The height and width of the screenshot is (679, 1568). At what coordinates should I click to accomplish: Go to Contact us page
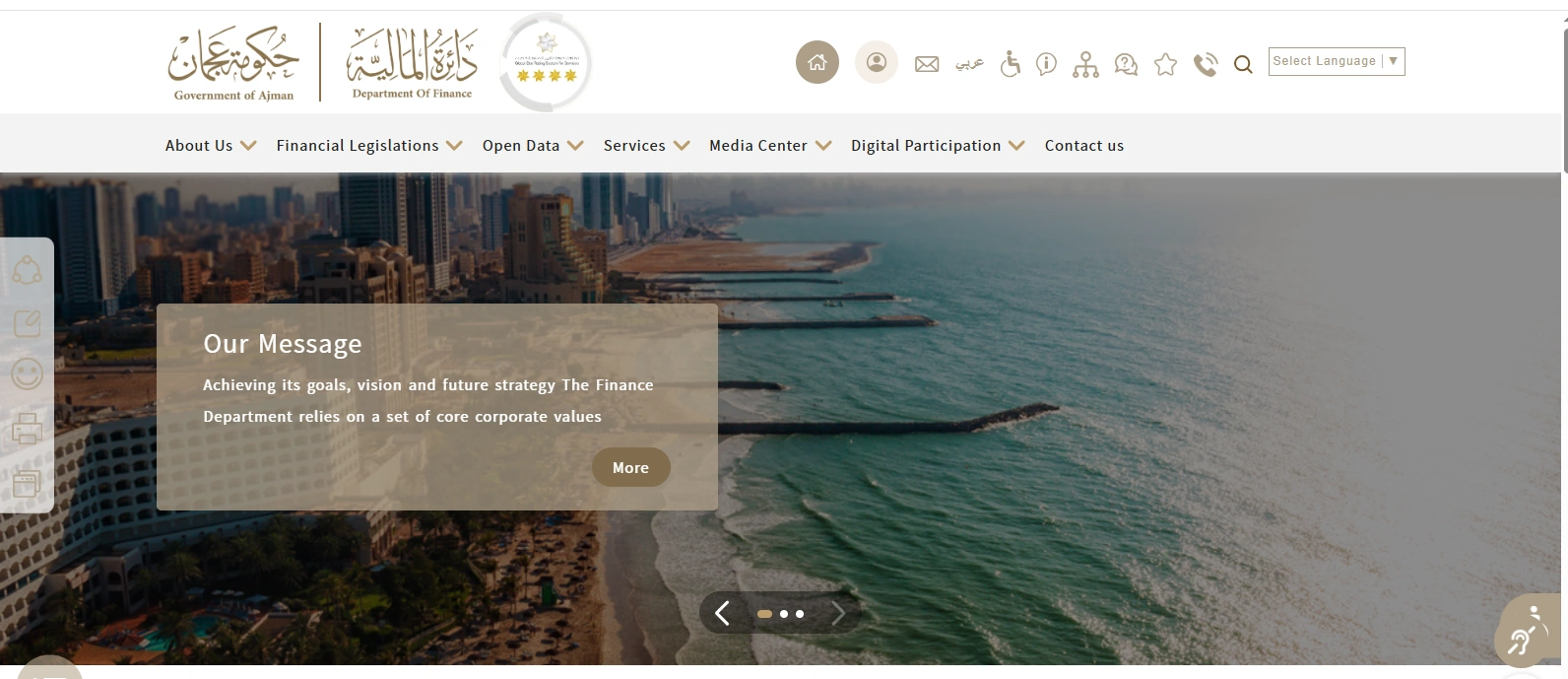1084,145
